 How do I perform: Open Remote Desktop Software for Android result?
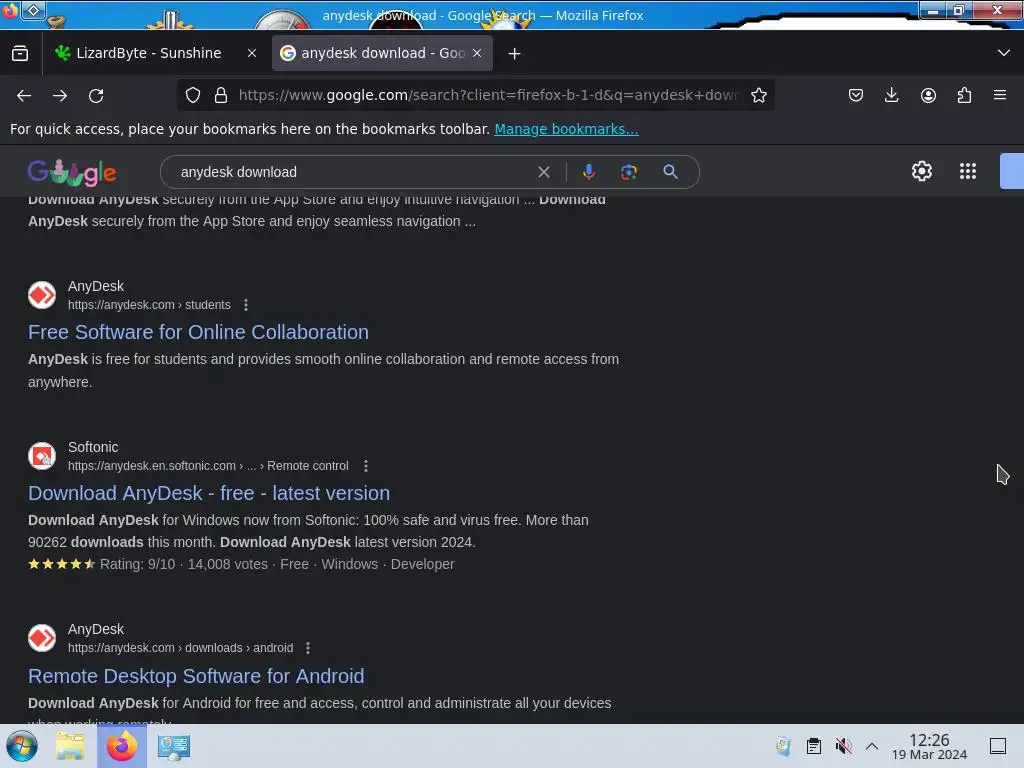[x=196, y=676]
